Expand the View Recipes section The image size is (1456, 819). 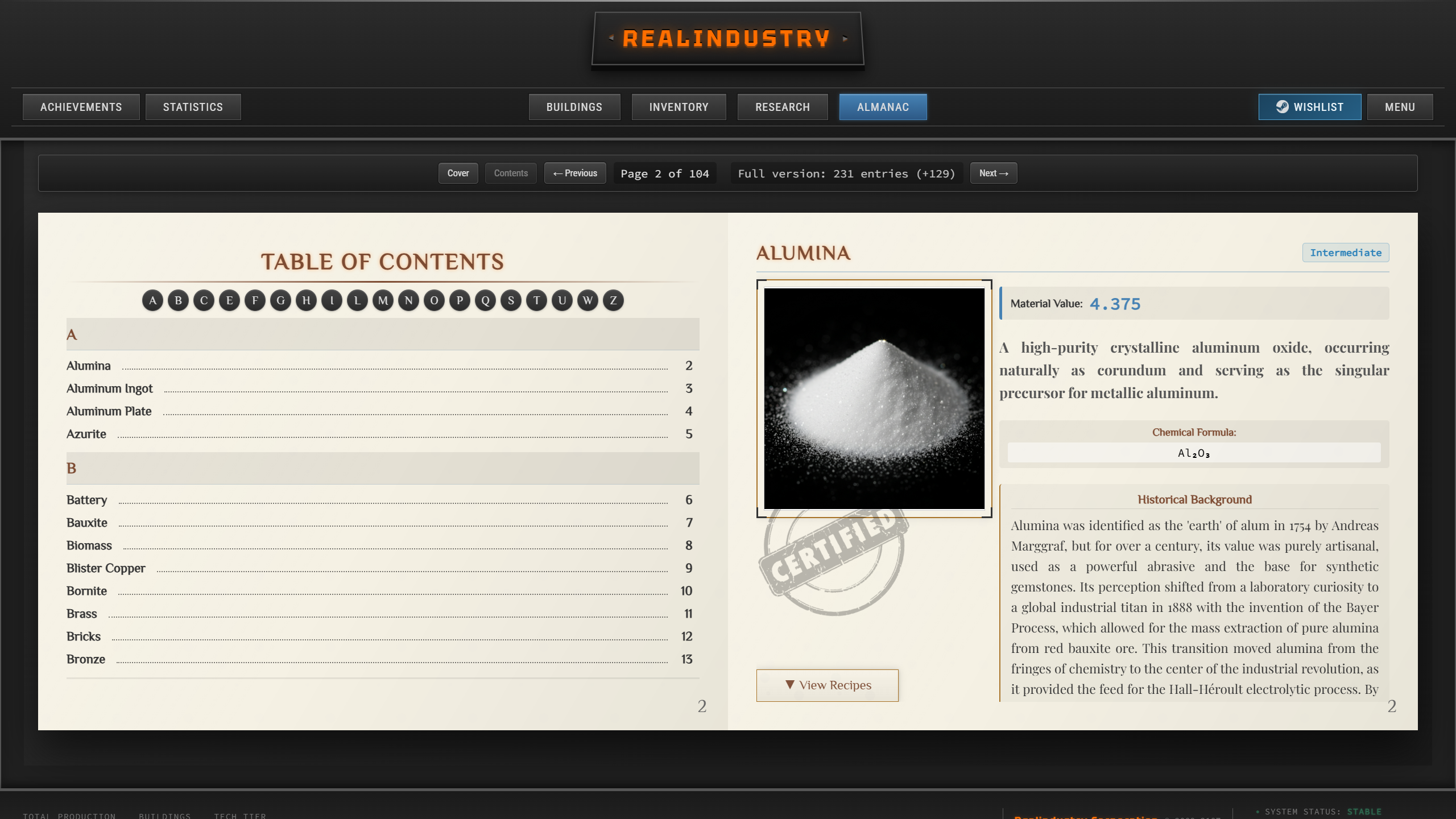point(827,685)
